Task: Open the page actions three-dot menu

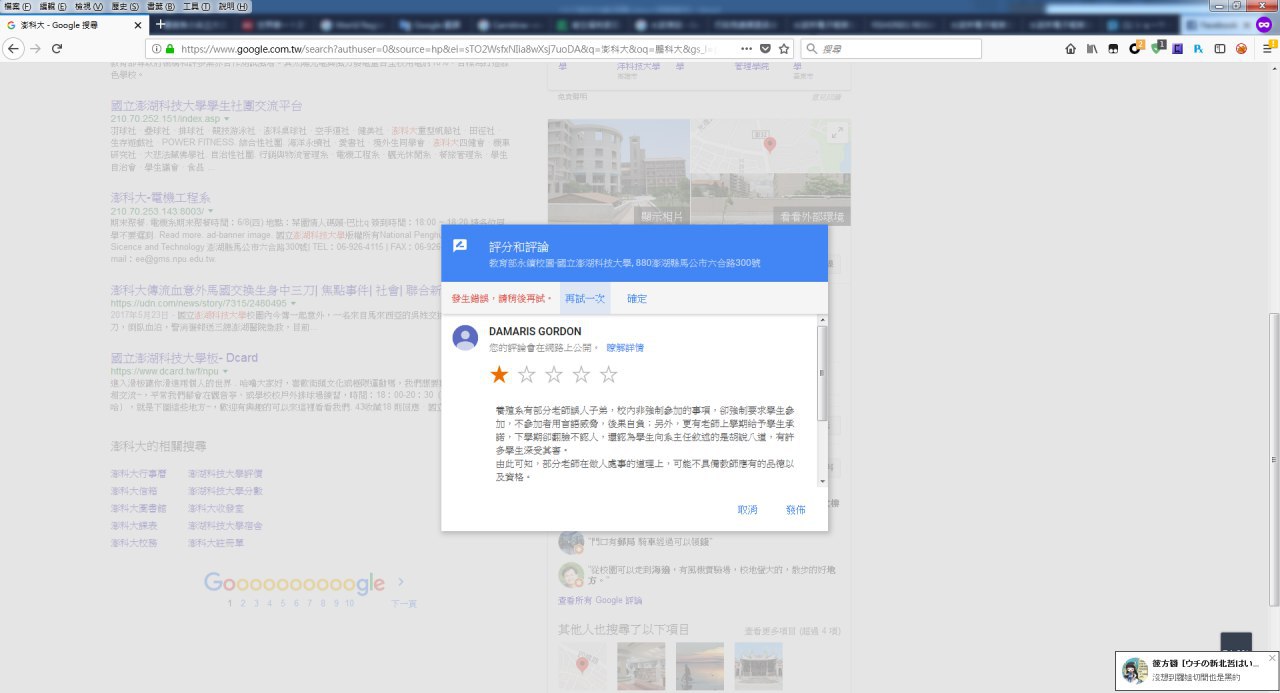Action: point(746,48)
